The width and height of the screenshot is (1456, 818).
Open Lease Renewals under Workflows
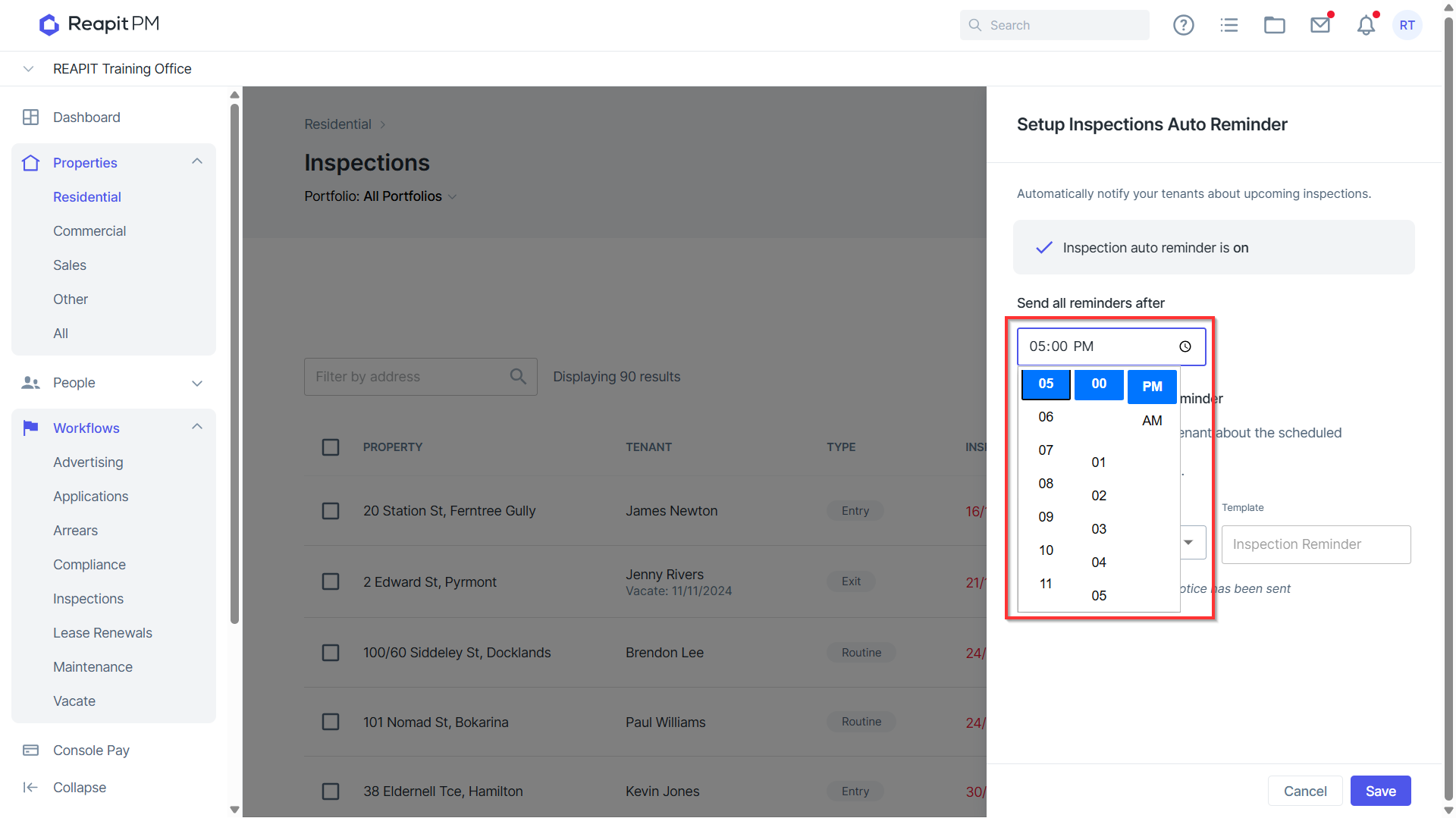pos(102,633)
